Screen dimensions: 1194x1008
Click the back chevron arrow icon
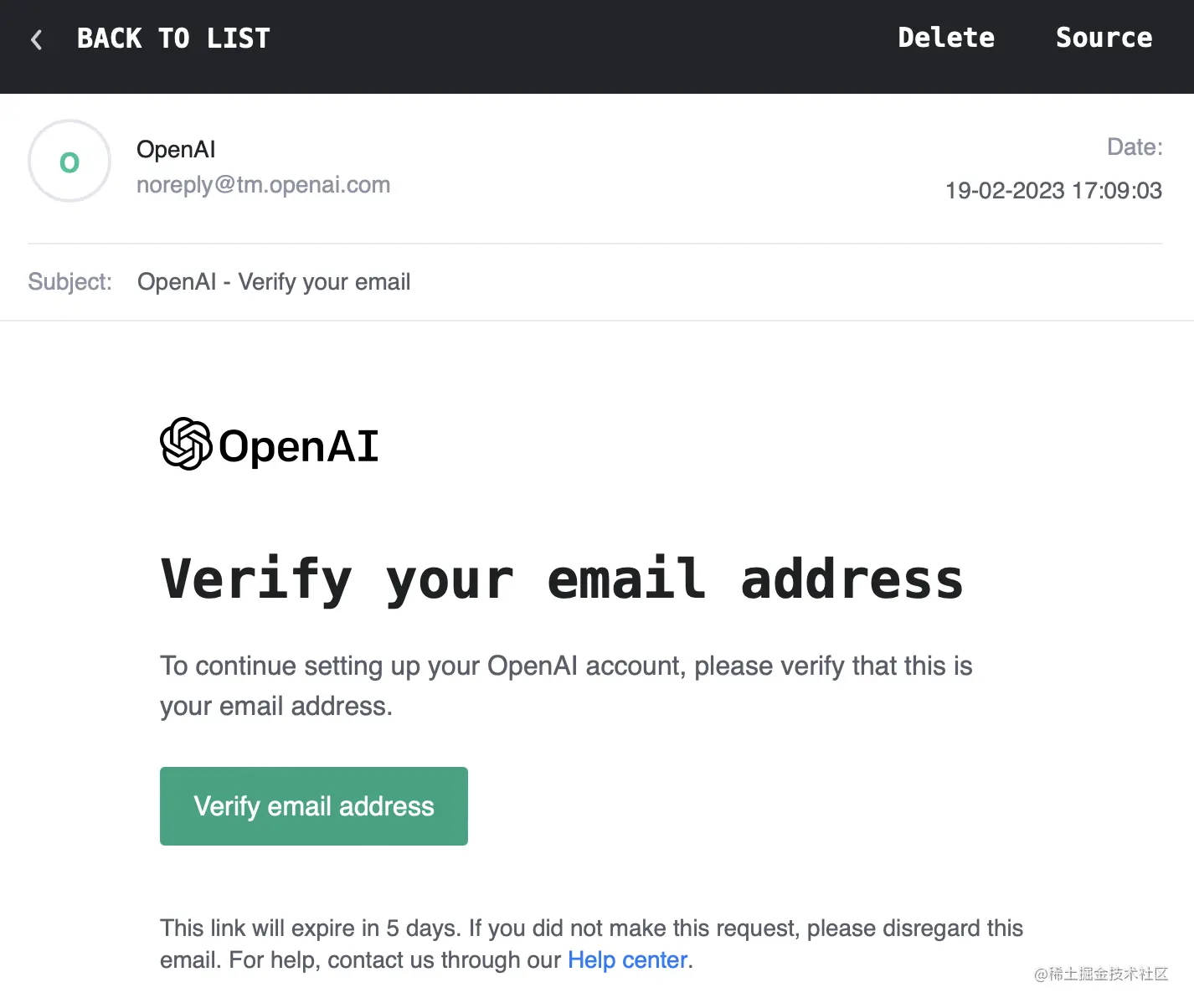click(36, 39)
